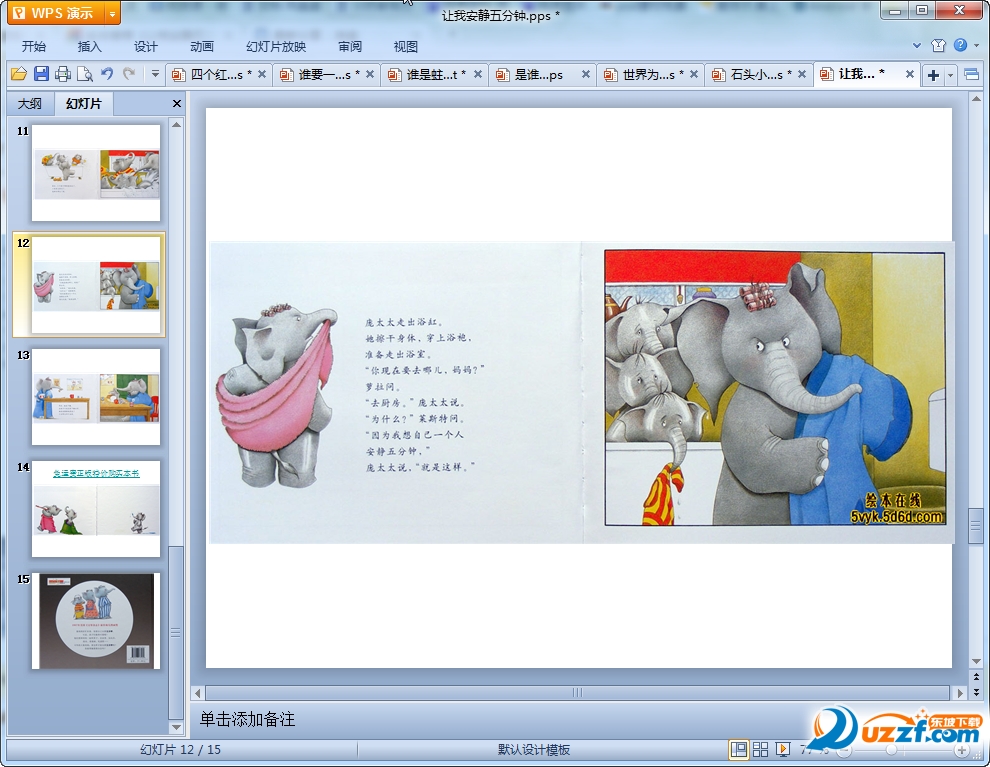Open Print Preview icon
Viewport: 990px width, 767px height.
pos(85,74)
